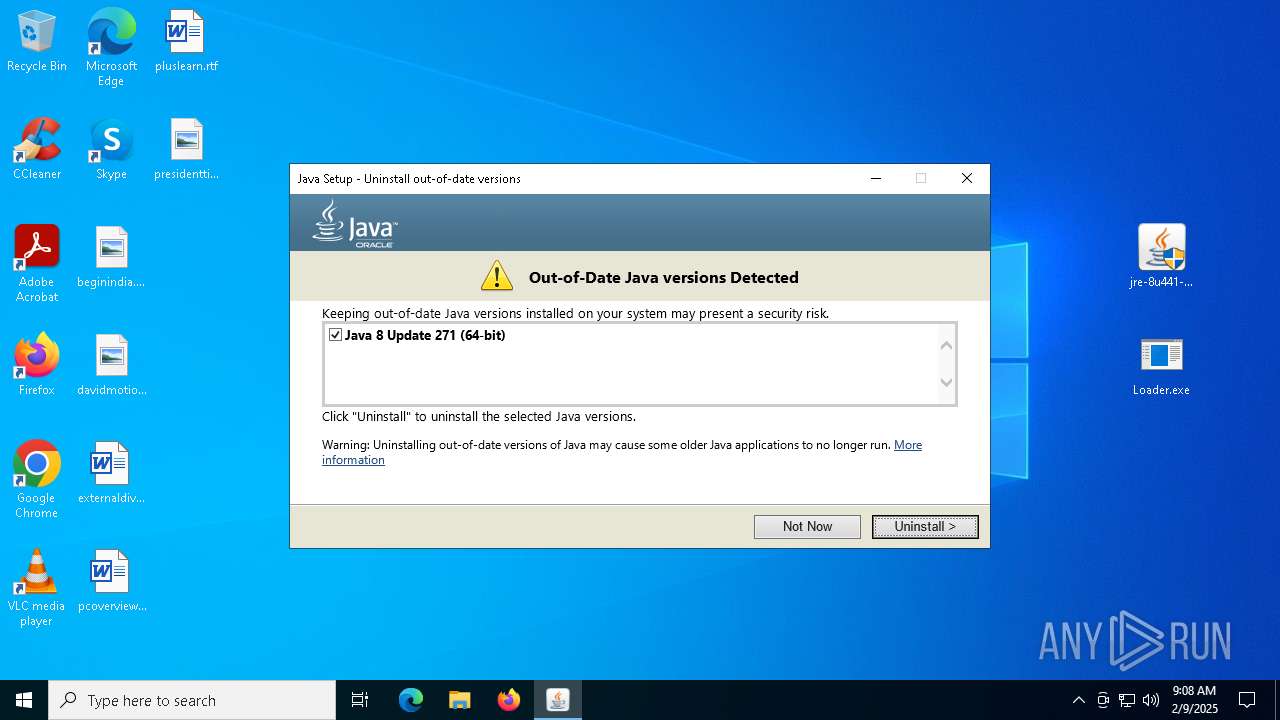Open the Windows Start menu
Image resolution: width=1280 pixels, height=720 pixels.
(24, 700)
